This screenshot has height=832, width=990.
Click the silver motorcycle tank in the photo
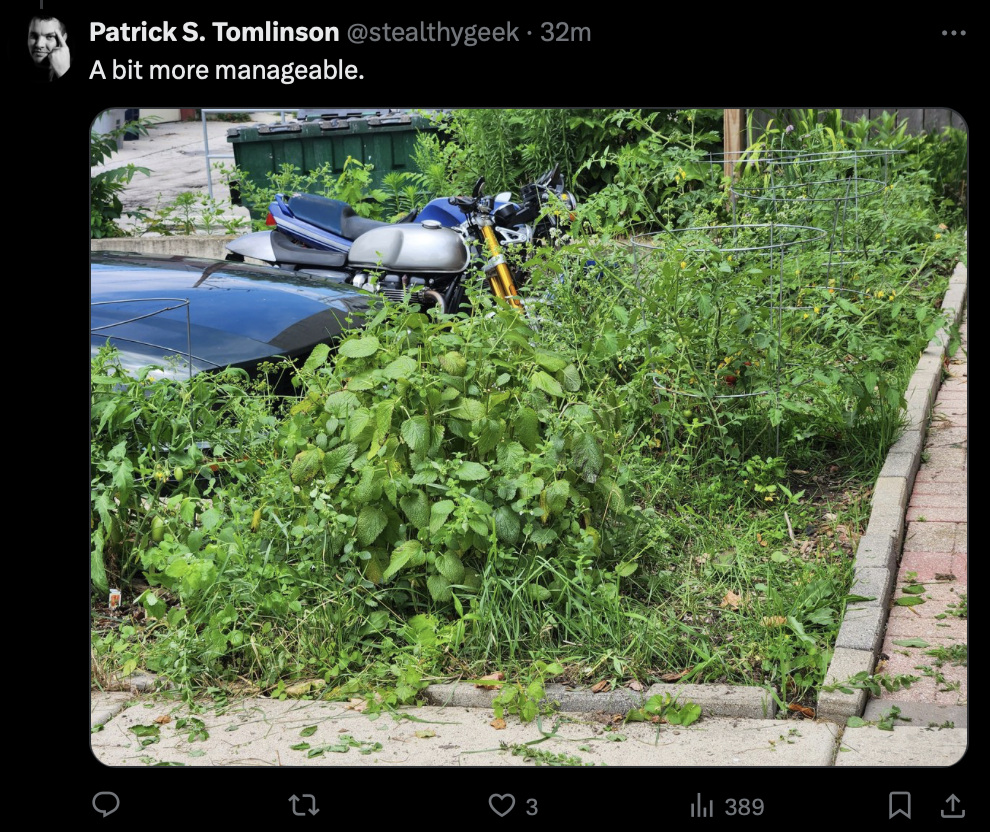pyautogui.click(x=408, y=246)
